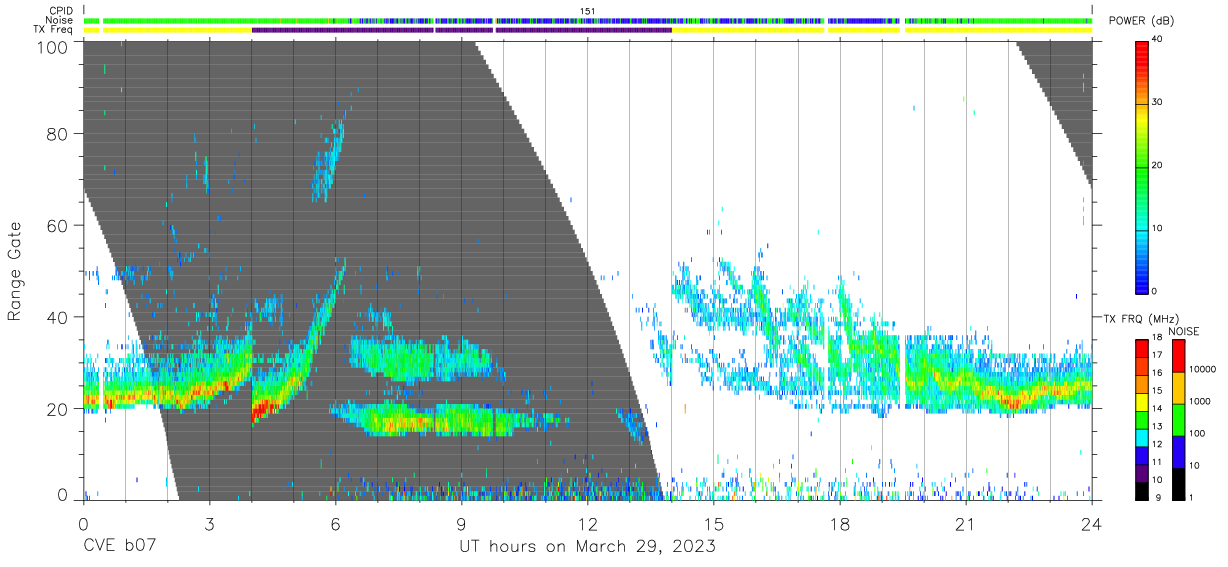Click the Noise row label at top

(x=60, y=20)
